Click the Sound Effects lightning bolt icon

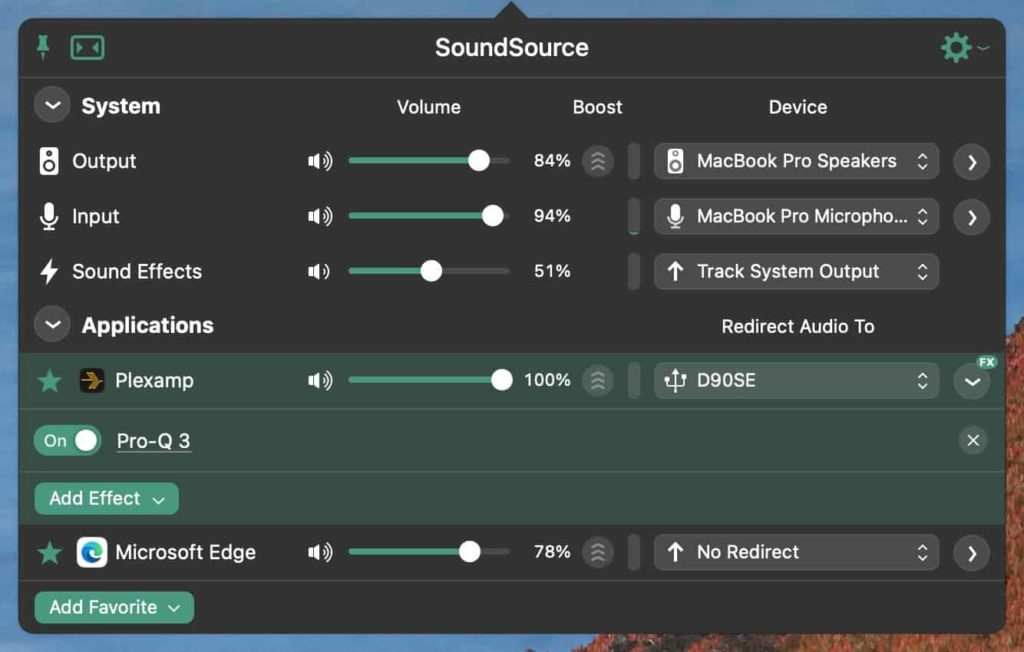[49, 271]
